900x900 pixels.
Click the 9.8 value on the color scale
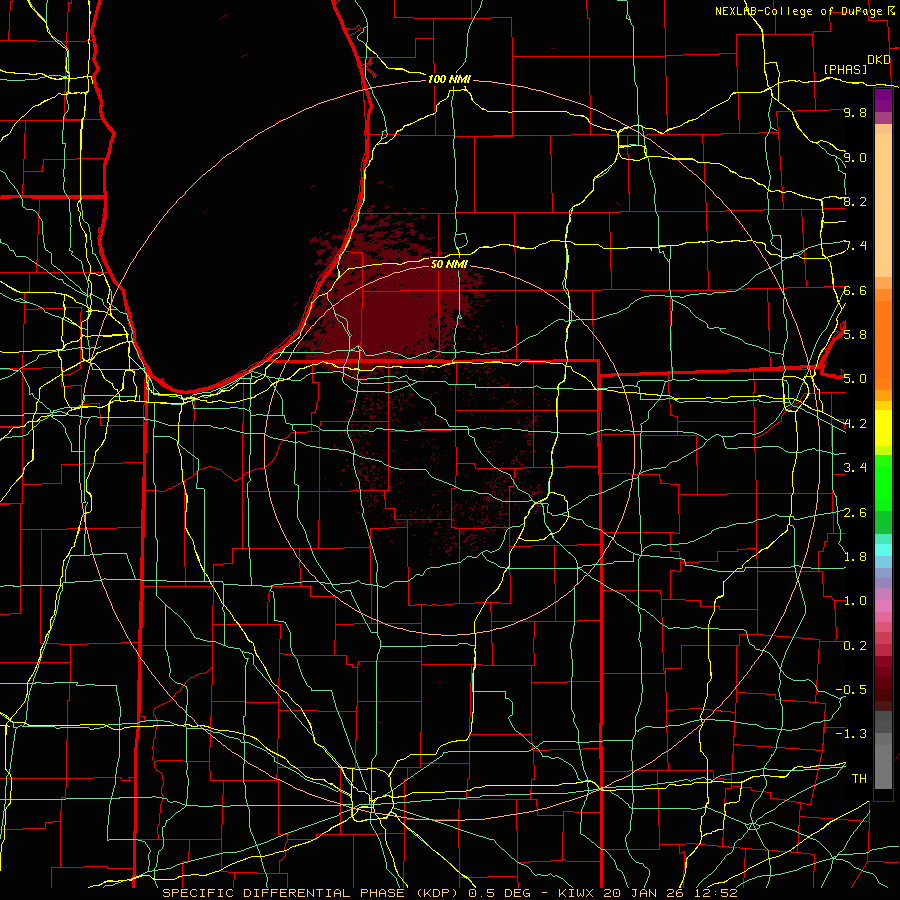[855, 112]
